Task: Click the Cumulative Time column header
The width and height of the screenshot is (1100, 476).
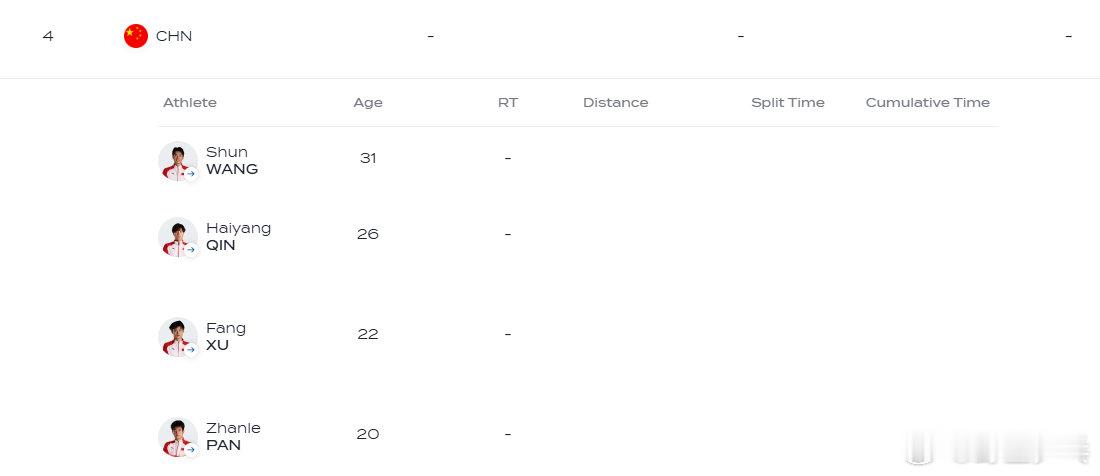Action: (x=927, y=102)
